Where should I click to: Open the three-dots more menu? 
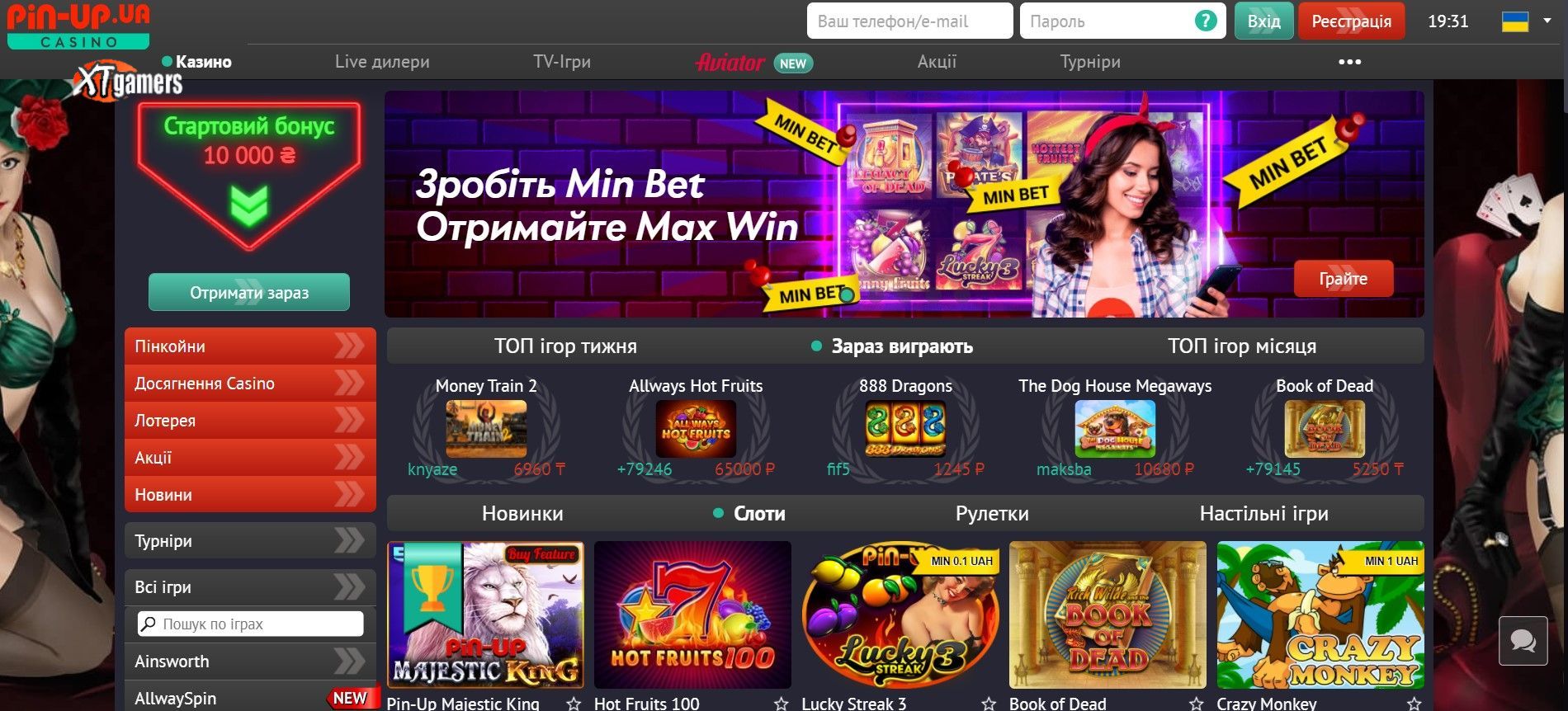point(1349,62)
